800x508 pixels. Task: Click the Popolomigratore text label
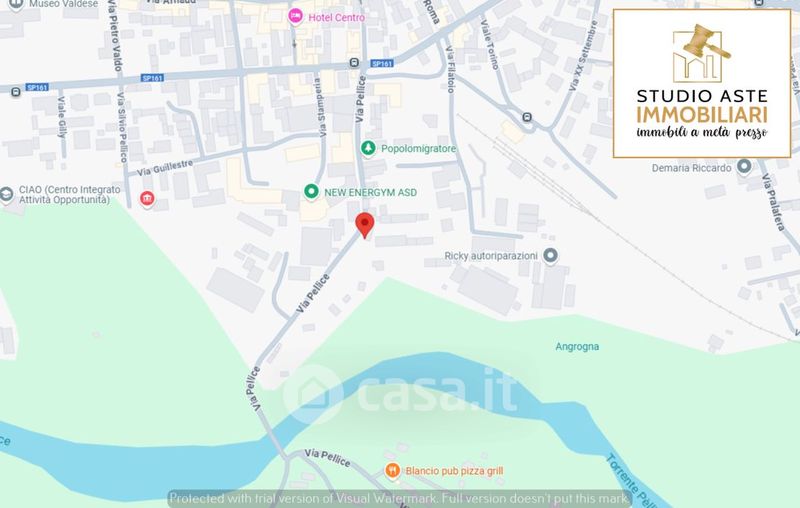pos(418,149)
